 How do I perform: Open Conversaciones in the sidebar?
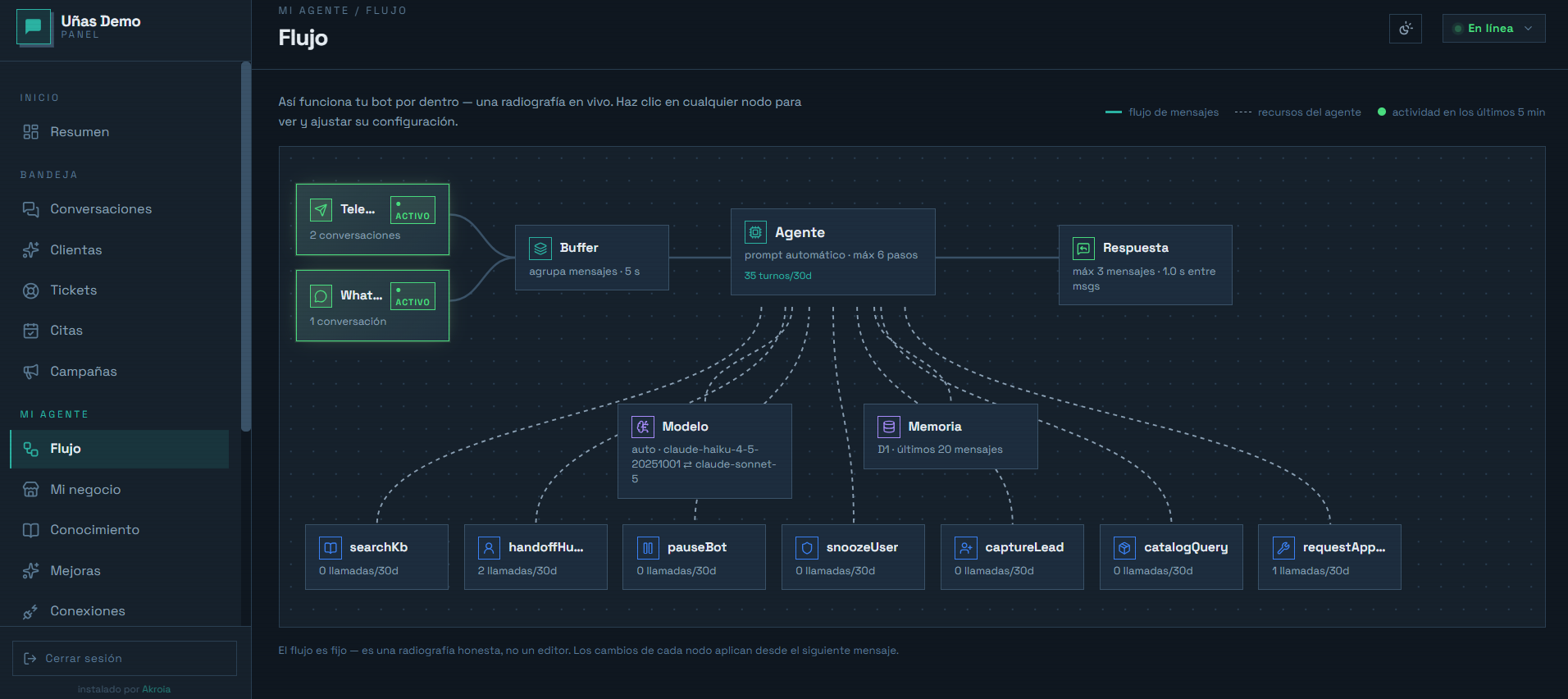120,209
